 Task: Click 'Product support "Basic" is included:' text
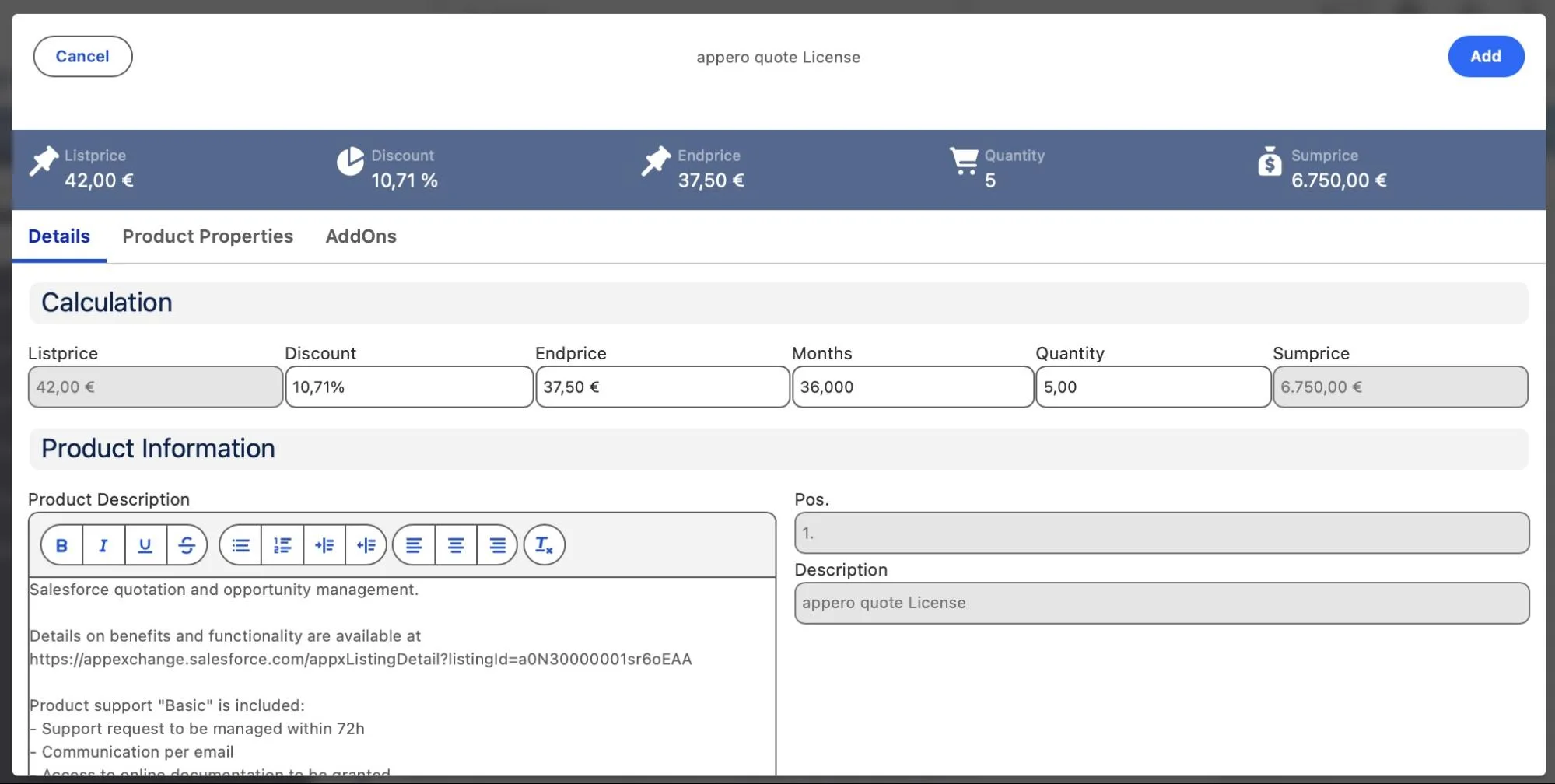167,706
